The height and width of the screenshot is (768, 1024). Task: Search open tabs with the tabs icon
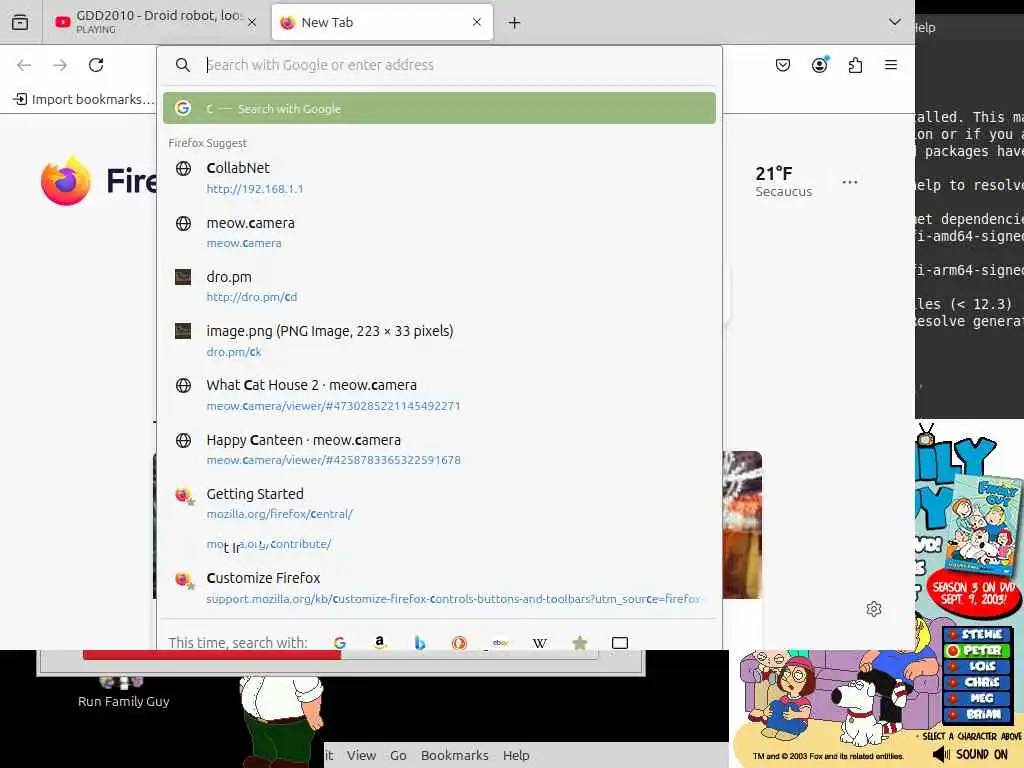coord(620,643)
